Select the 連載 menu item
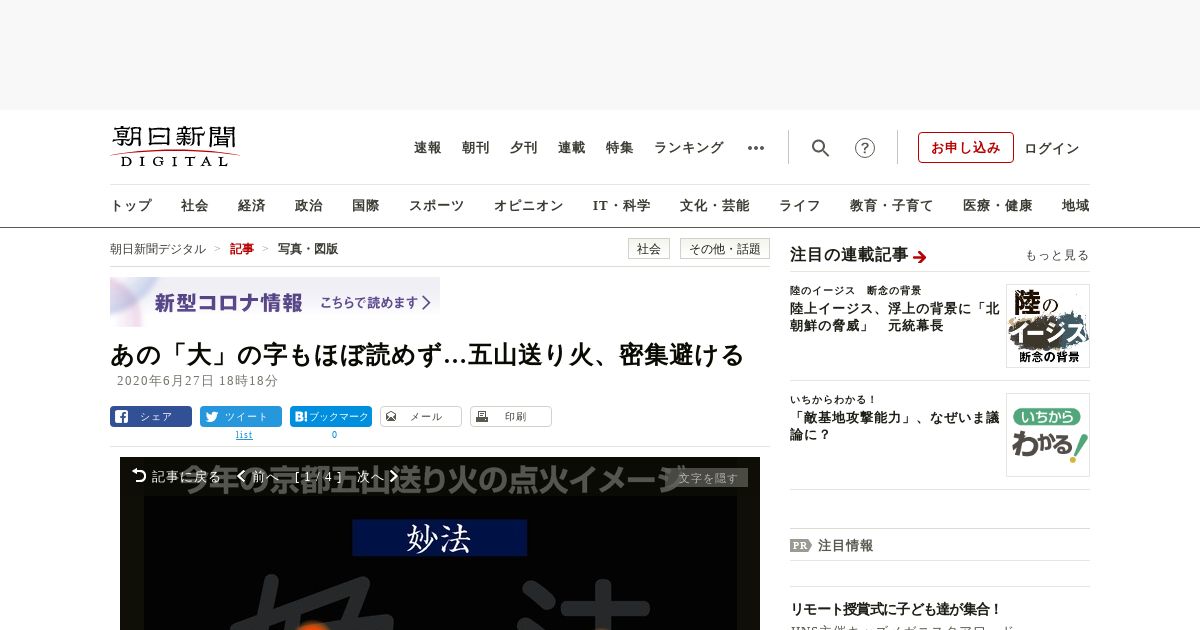This screenshot has width=1200, height=630. tap(572, 148)
